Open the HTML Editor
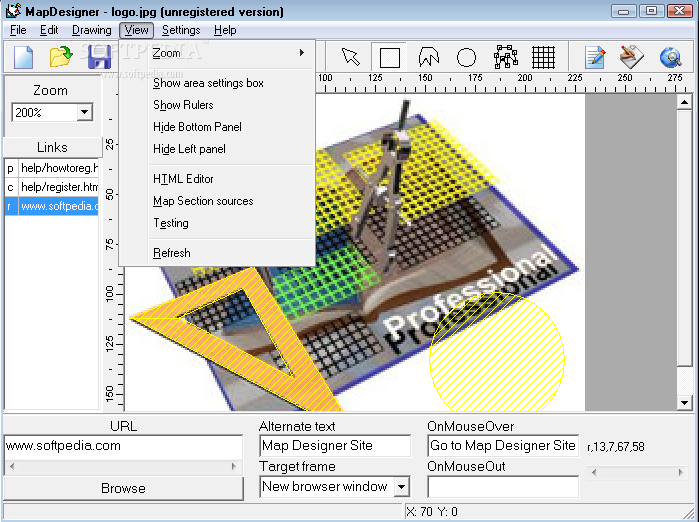This screenshot has height=522, width=699. click(218, 179)
